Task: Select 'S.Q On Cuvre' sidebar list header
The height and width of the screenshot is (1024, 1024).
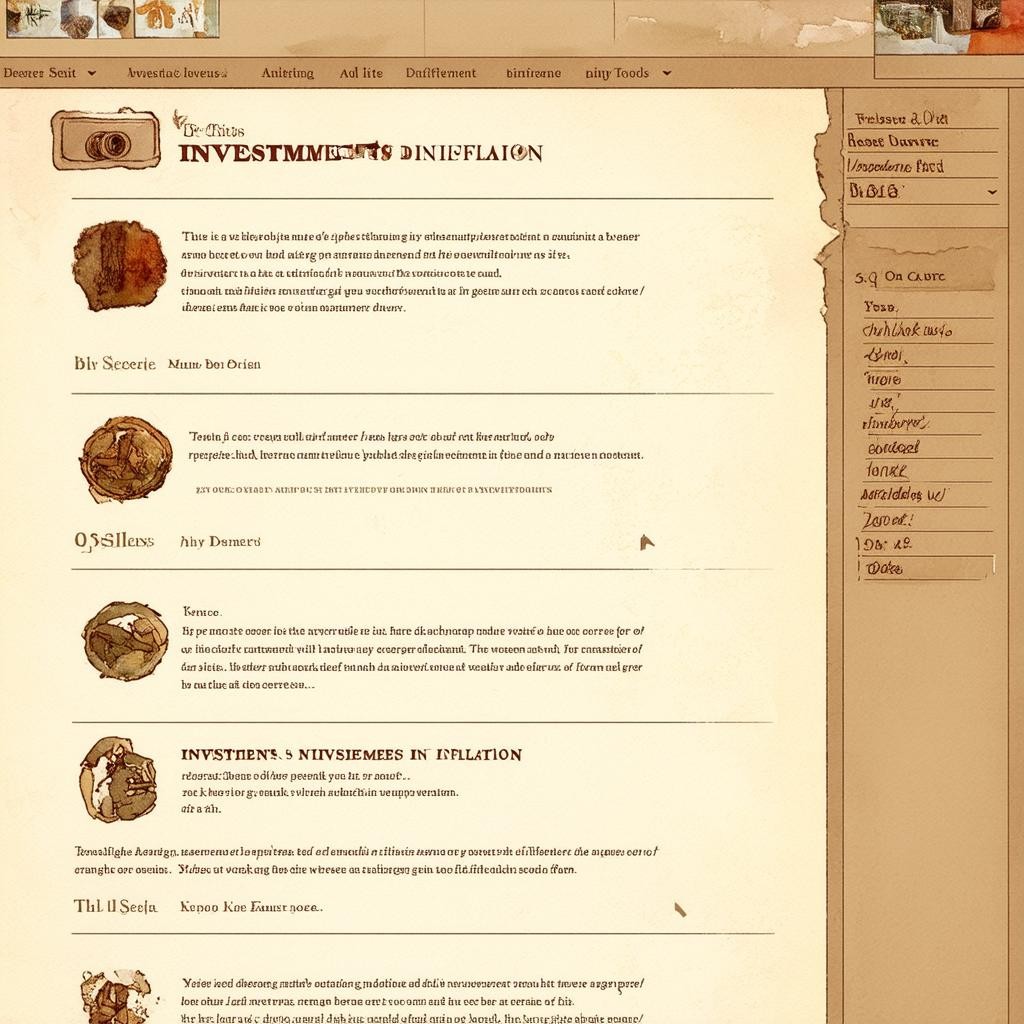Action: [899, 277]
